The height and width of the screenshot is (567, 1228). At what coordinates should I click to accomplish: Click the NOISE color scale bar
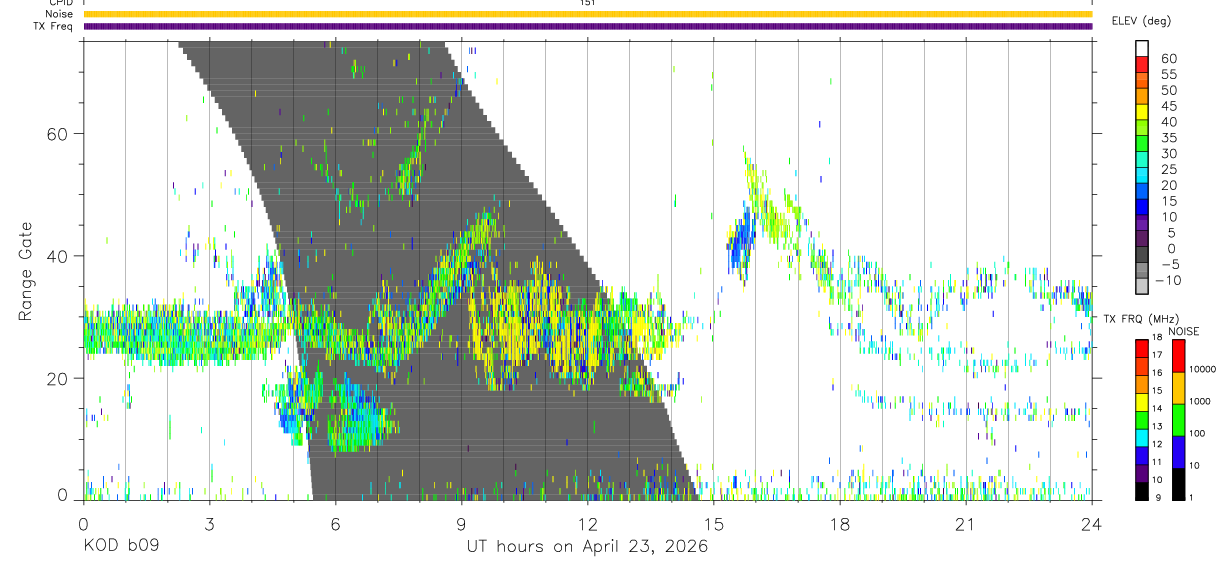pos(1178,420)
